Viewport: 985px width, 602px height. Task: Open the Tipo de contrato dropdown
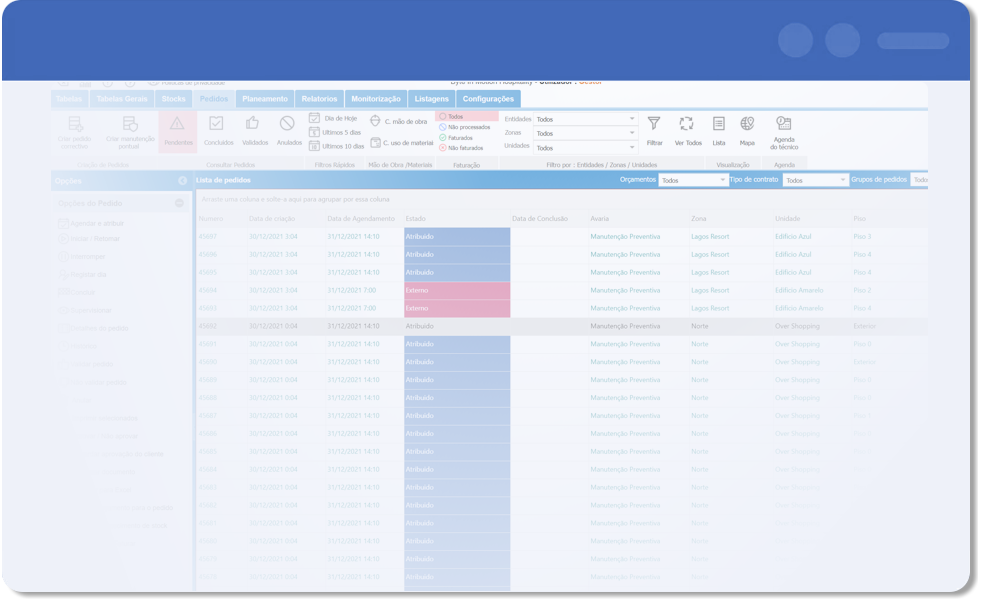tap(814, 181)
